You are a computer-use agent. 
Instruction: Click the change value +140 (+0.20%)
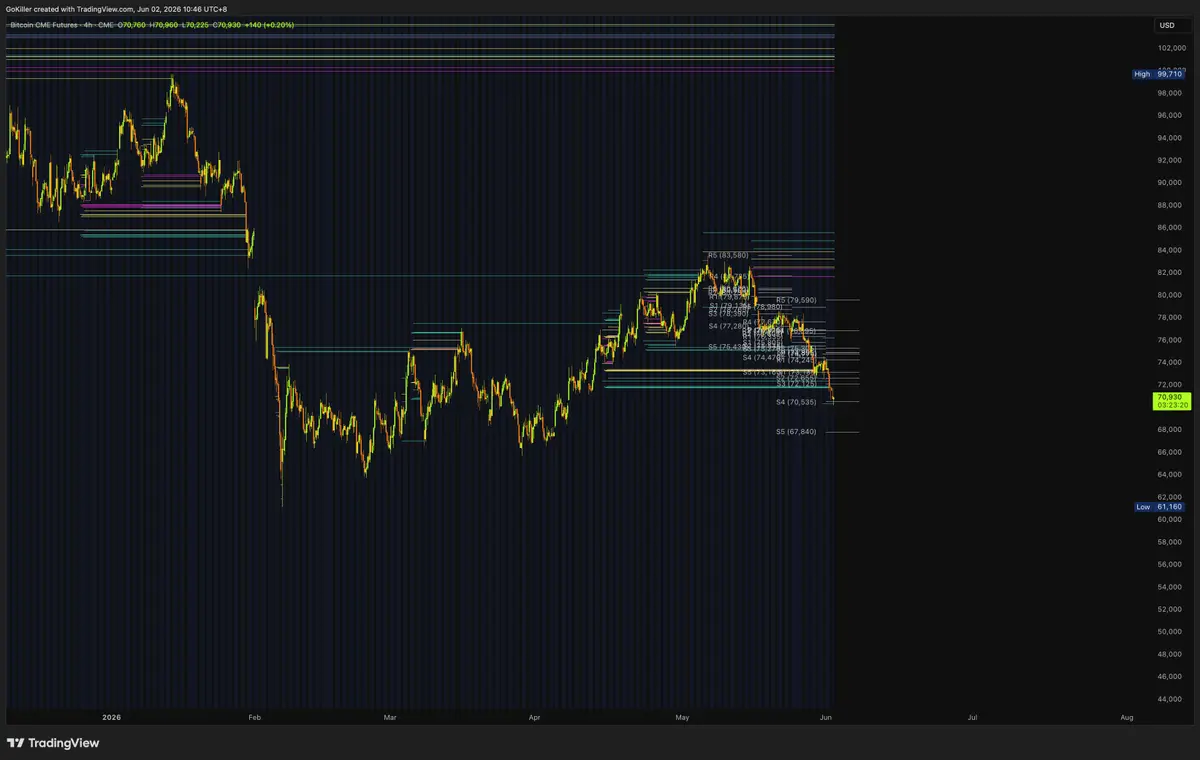click(269, 25)
